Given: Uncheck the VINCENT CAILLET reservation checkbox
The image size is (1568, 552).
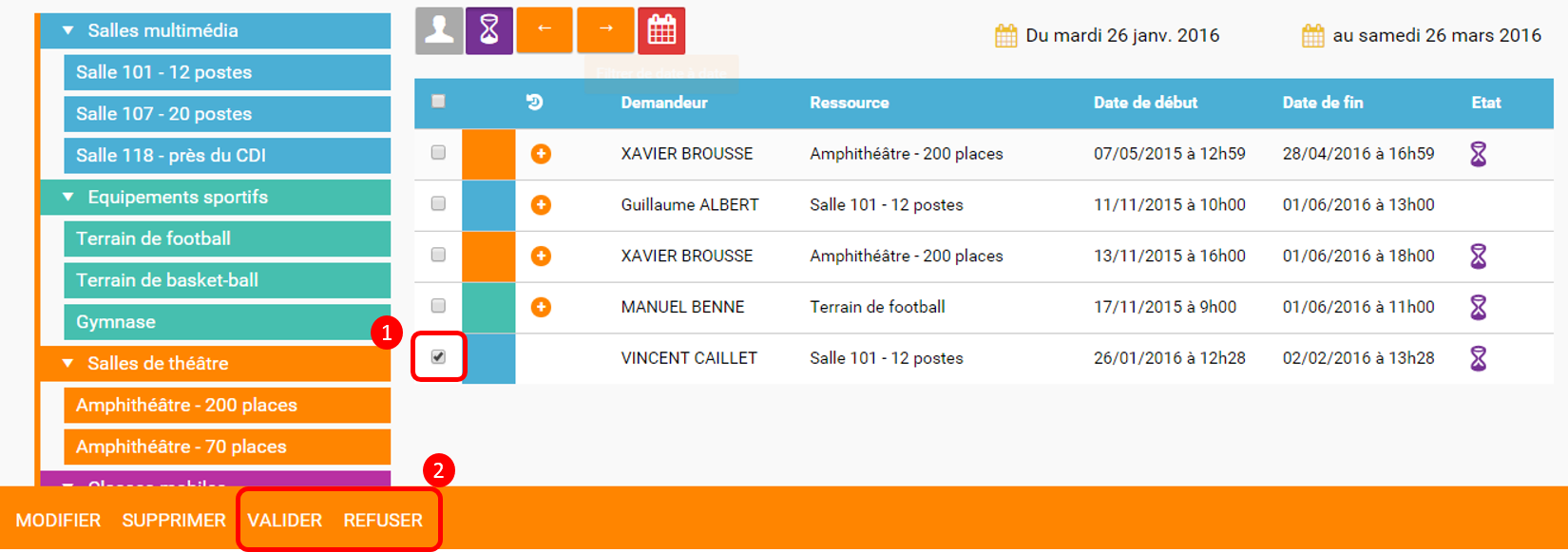Looking at the screenshot, I should tap(438, 357).
